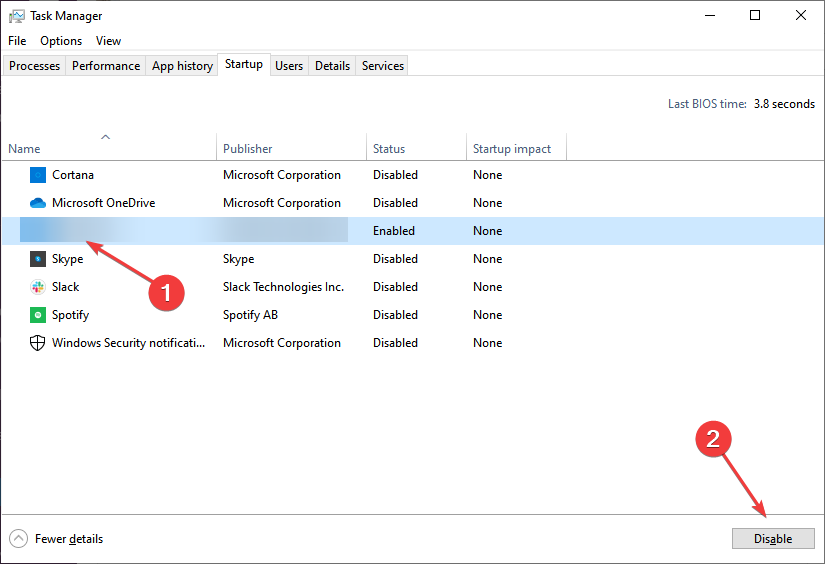Screen dimensions: 825x564
Task: Select the Startup tab
Action: point(244,64)
